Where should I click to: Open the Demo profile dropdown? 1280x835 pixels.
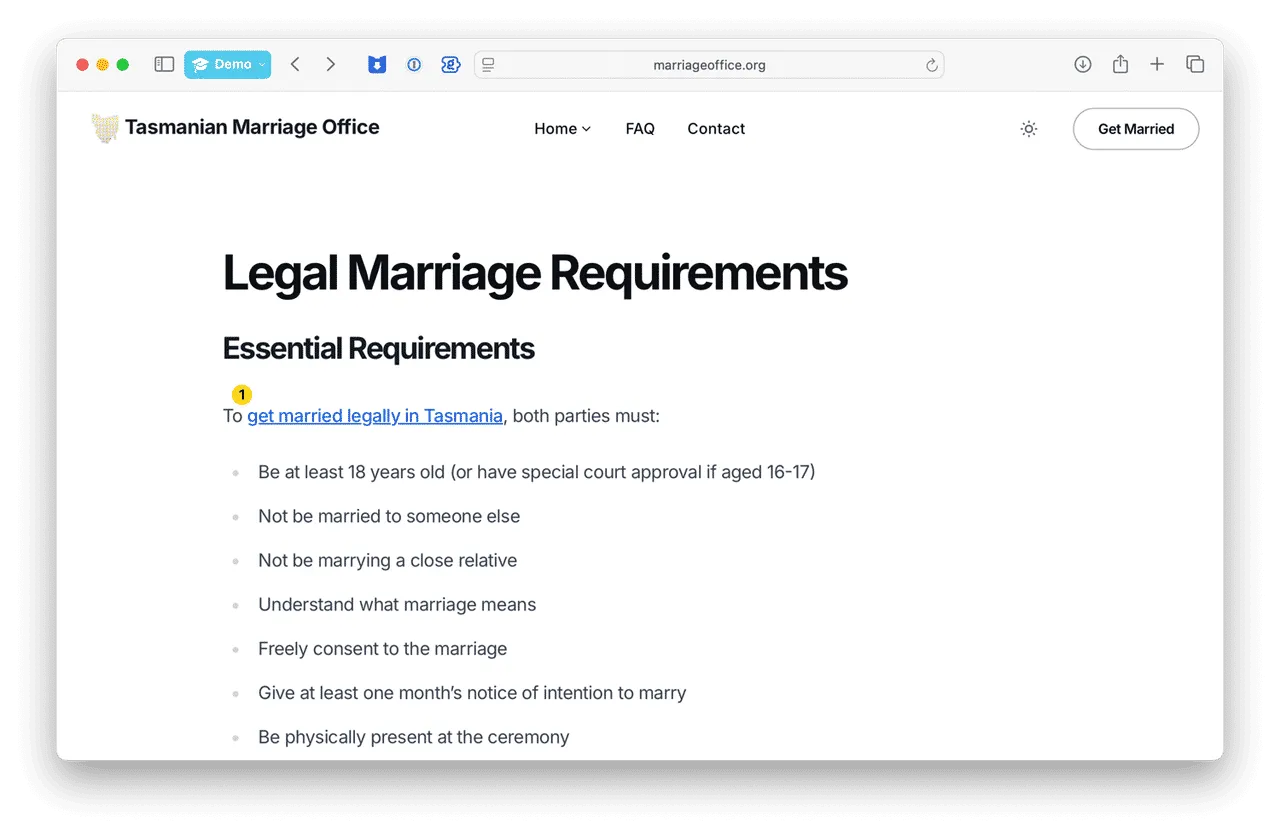point(227,64)
